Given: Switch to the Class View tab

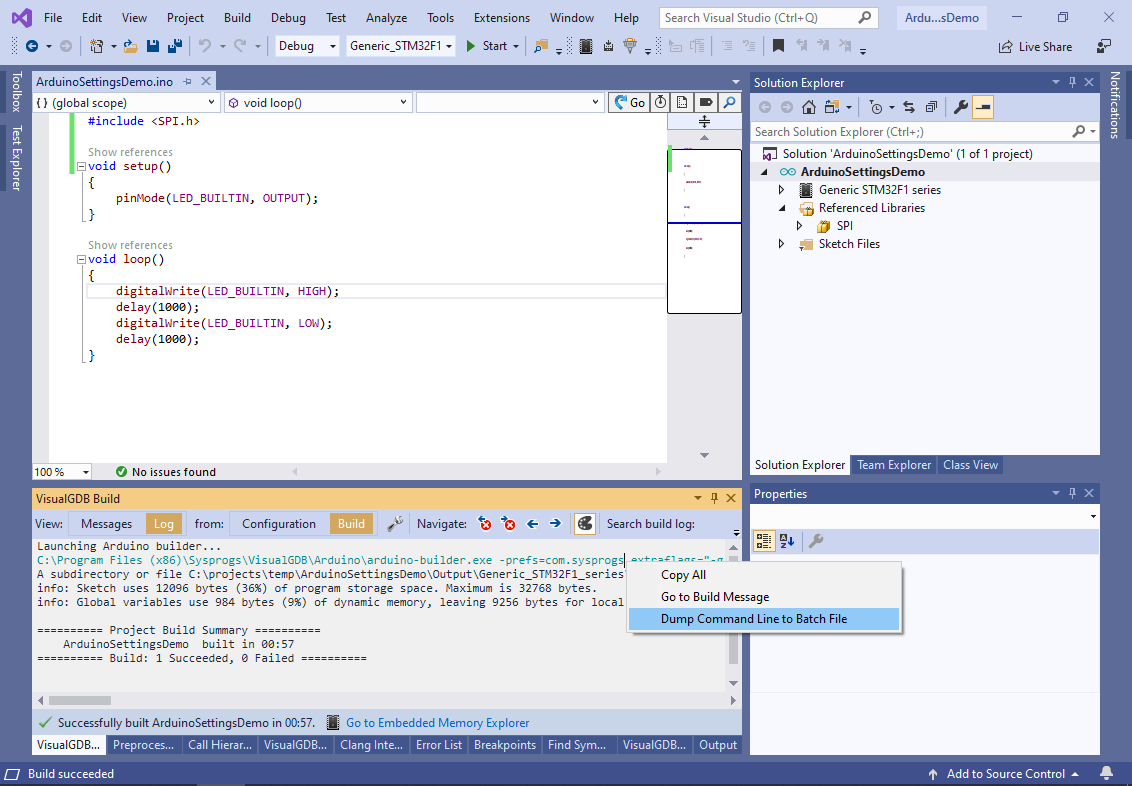Looking at the screenshot, I should [x=970, y=465].
